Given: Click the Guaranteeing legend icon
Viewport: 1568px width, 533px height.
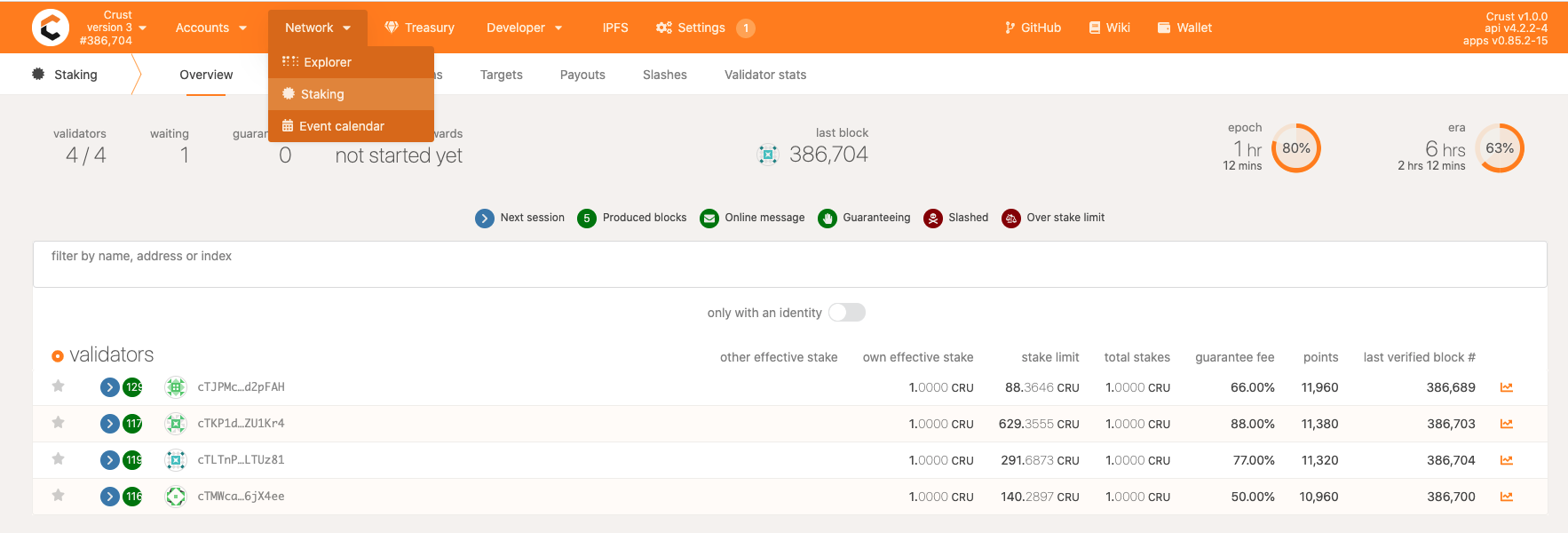Looking at the screenshot, I should [x=828, y=219].
